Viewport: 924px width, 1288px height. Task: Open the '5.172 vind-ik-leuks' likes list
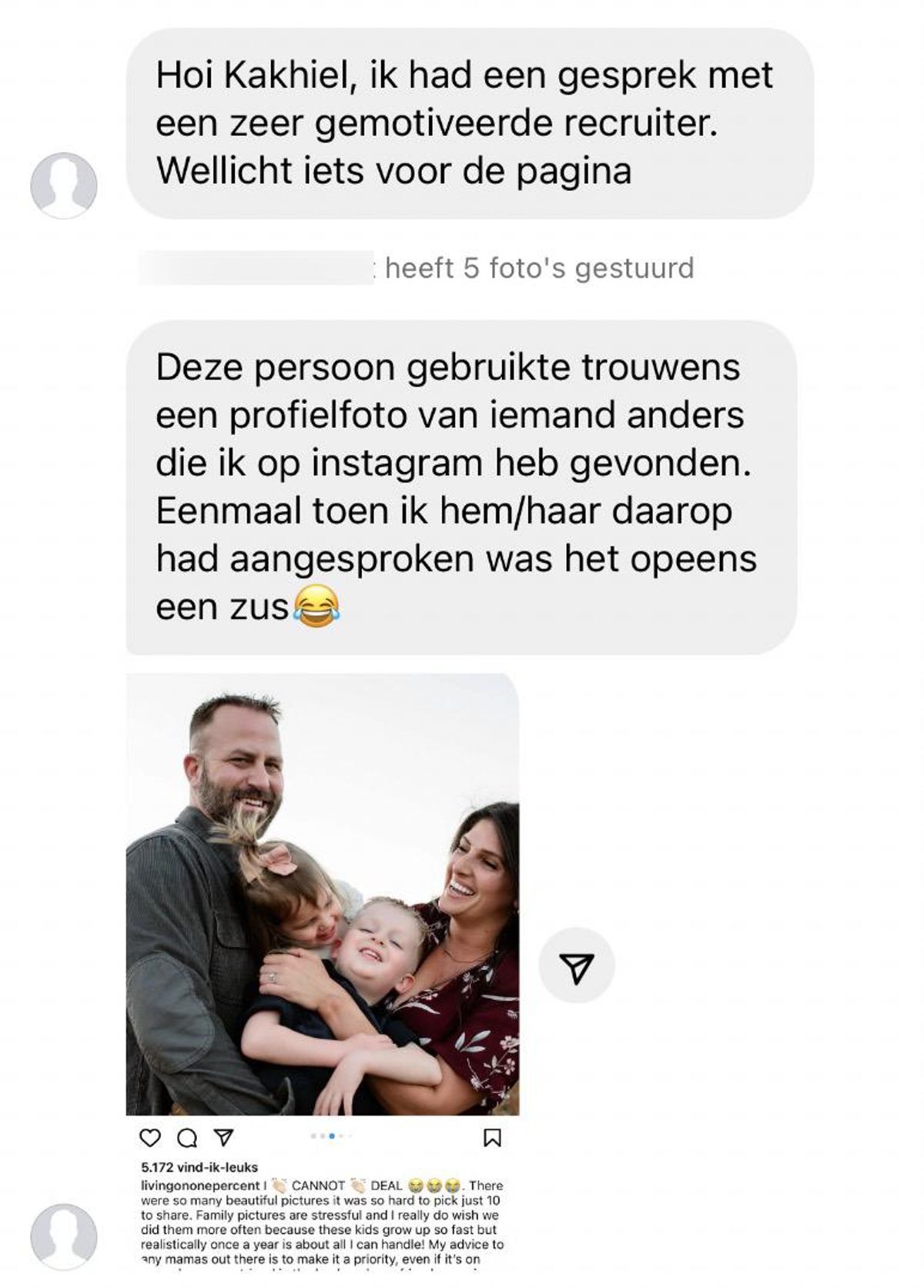(199, 1167)
